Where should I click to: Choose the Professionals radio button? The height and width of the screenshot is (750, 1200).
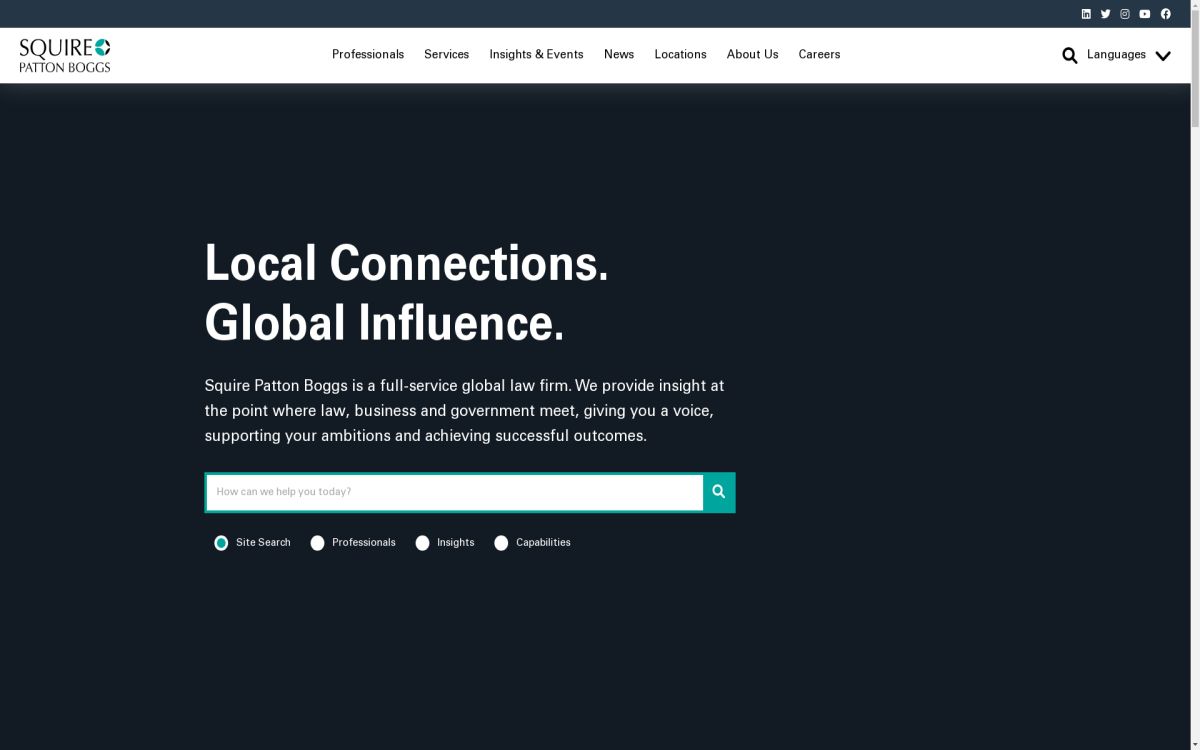[x=318, y=543]
